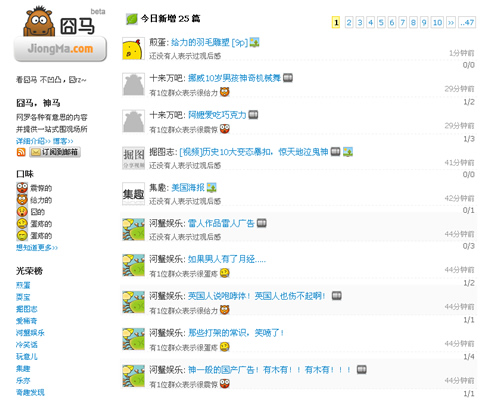Viewport: 500px width, 400px height.
Task: Click the video icon after 雷人作品雷人广告
Action: 262,223
